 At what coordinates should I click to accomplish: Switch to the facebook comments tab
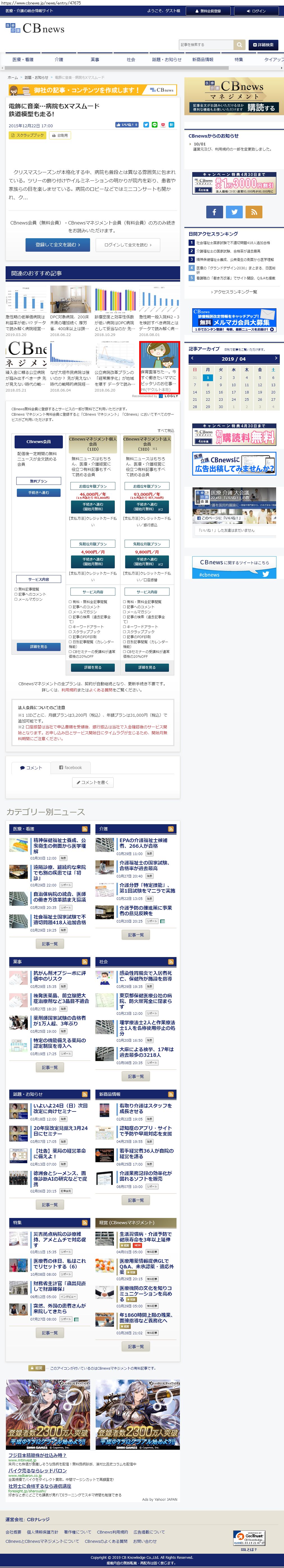coord(70,768)
